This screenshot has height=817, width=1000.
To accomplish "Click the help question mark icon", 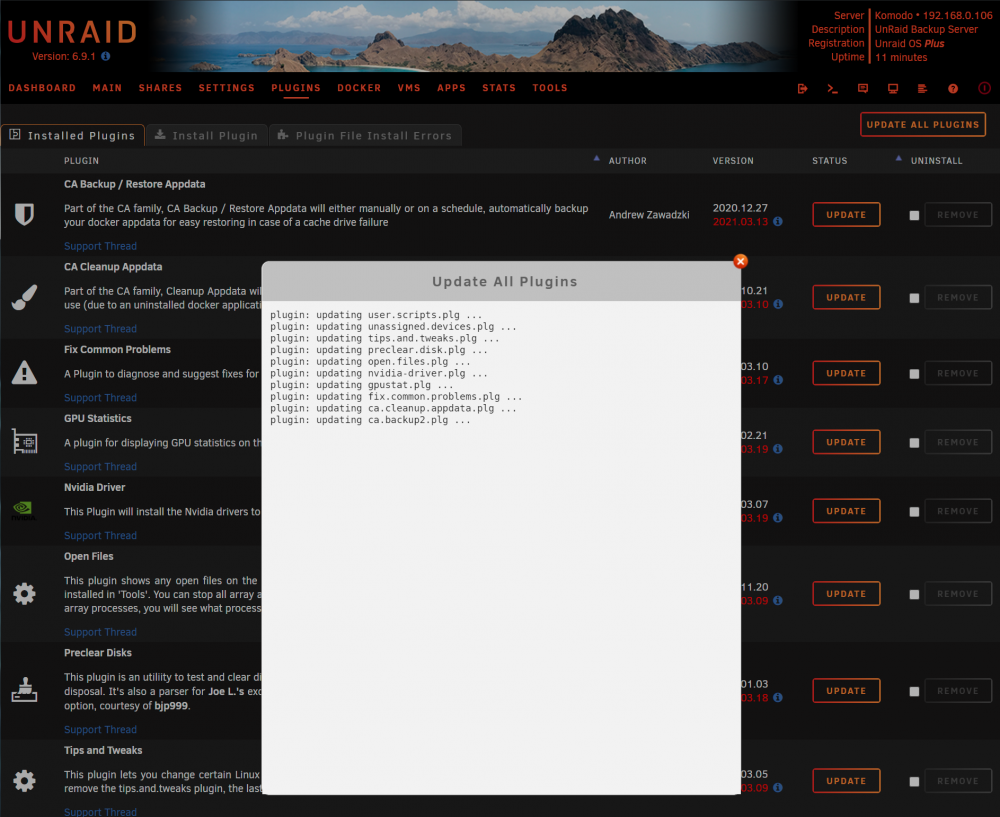I will pyautogui.click(x=953, y=89).
